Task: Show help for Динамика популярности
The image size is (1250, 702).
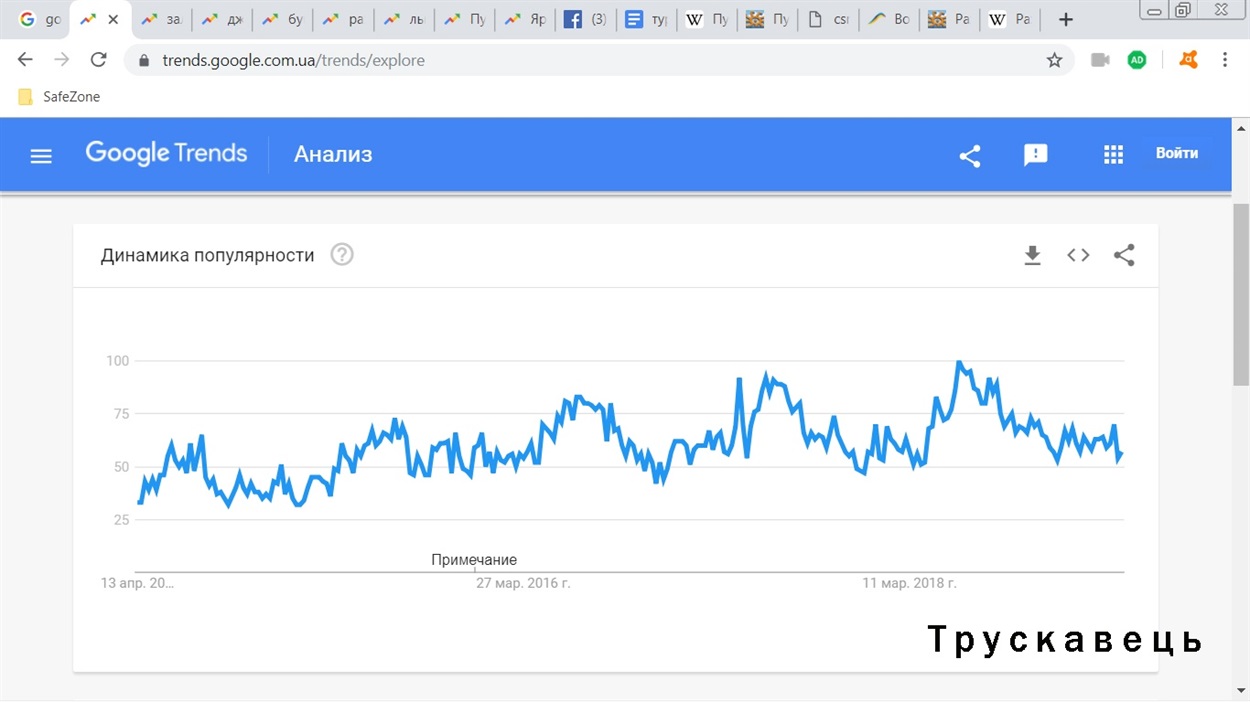Action: pos(342,255)
